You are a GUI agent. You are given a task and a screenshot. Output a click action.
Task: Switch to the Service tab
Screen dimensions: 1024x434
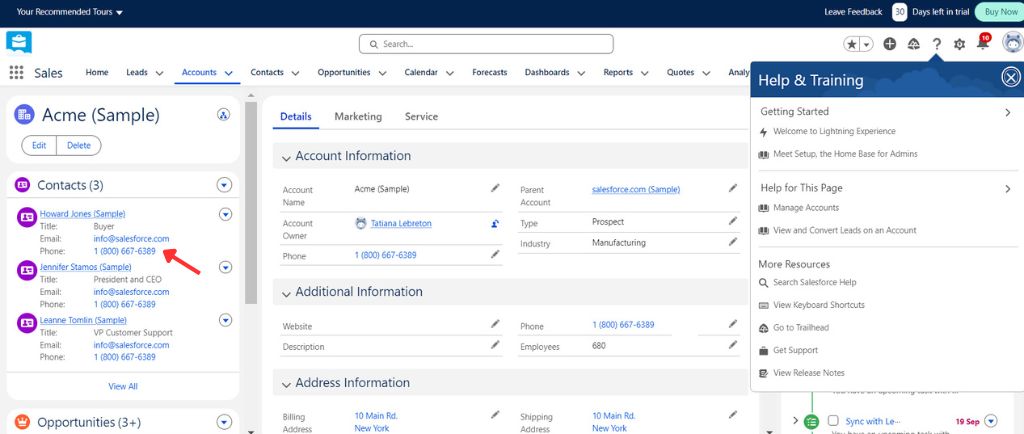pyautogui.click(x=421, y=116)
